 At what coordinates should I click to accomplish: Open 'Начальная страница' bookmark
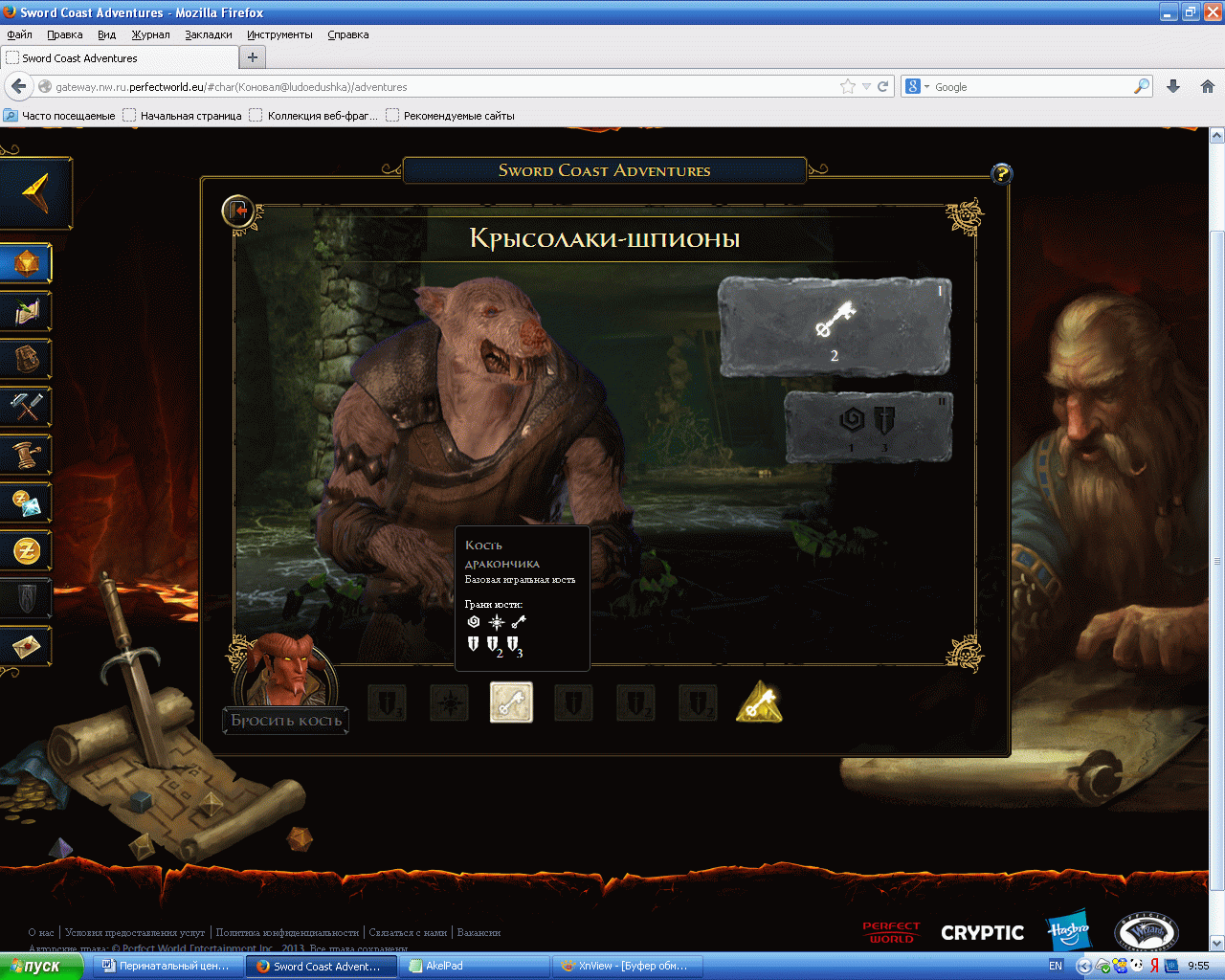coord(182,116)
